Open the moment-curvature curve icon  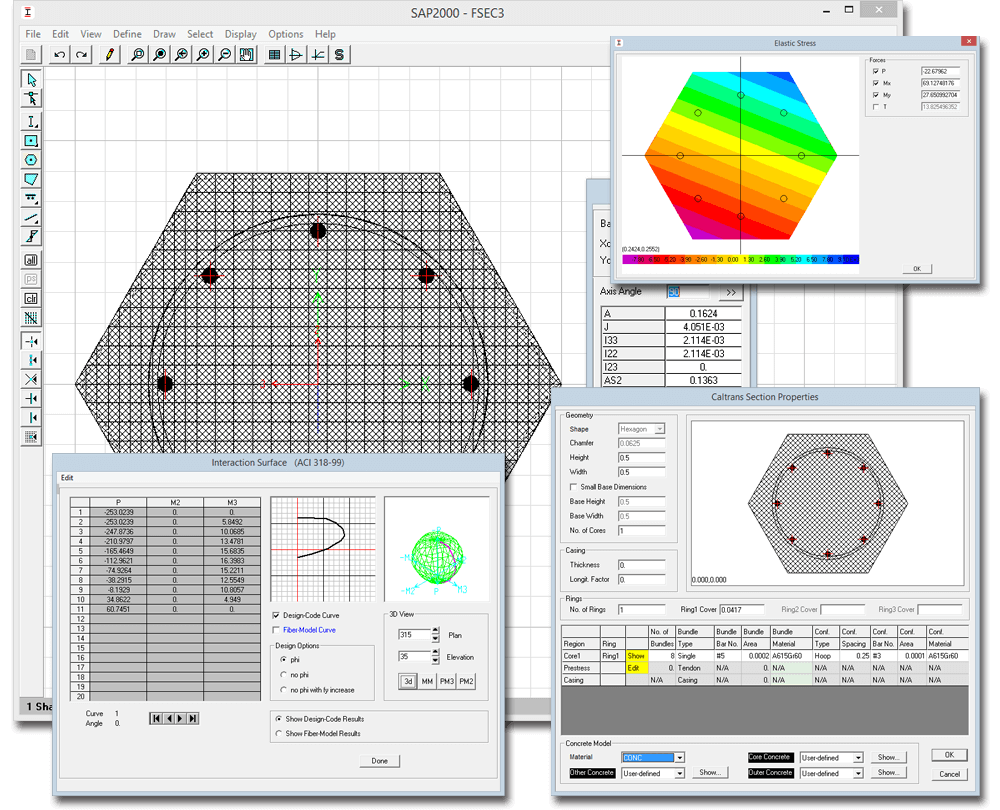click(x=318, y=55)
